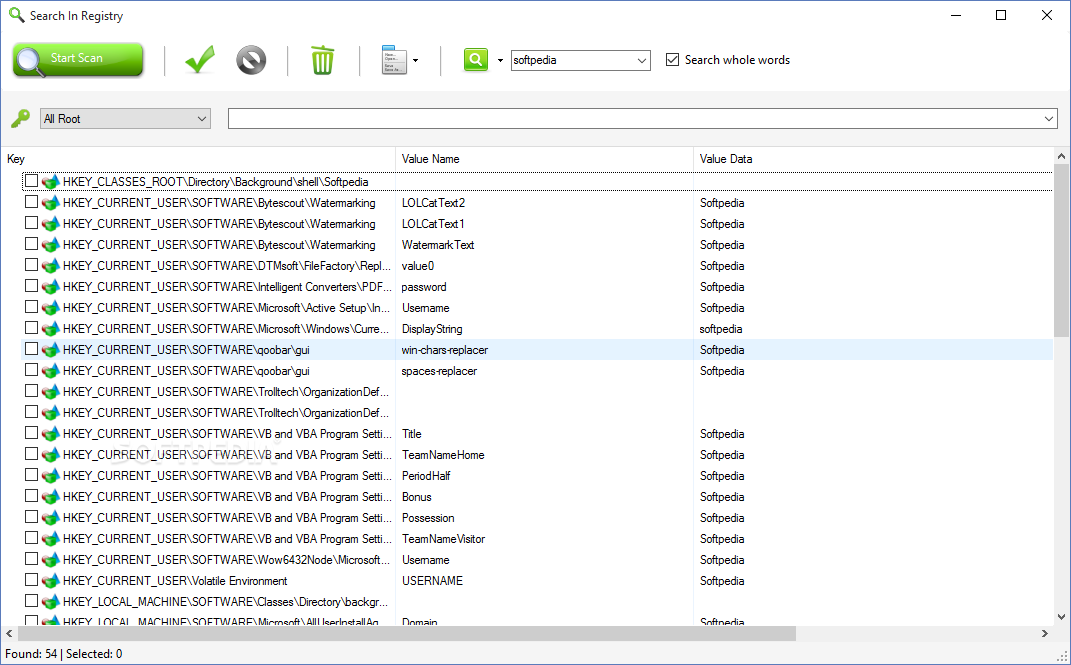Click the green Start Scan button
Image resolution: width=1071 pixels, height=665 pixels.
tap(78, 60)
